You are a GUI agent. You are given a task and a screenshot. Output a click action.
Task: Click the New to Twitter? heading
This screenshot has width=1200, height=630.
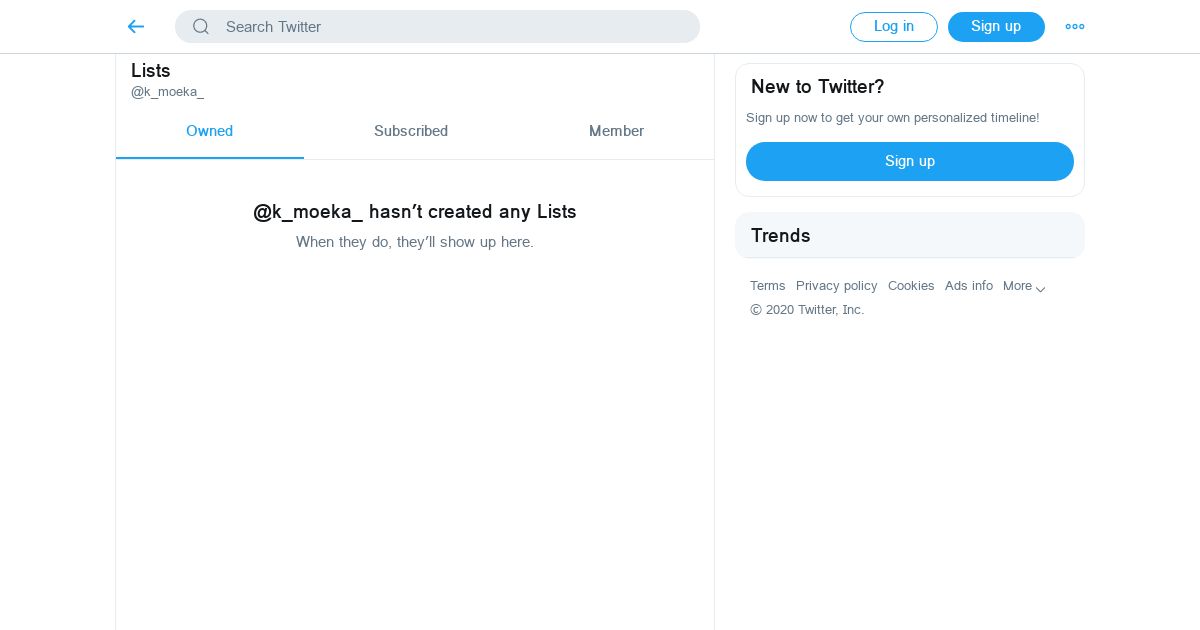point(818,87)
